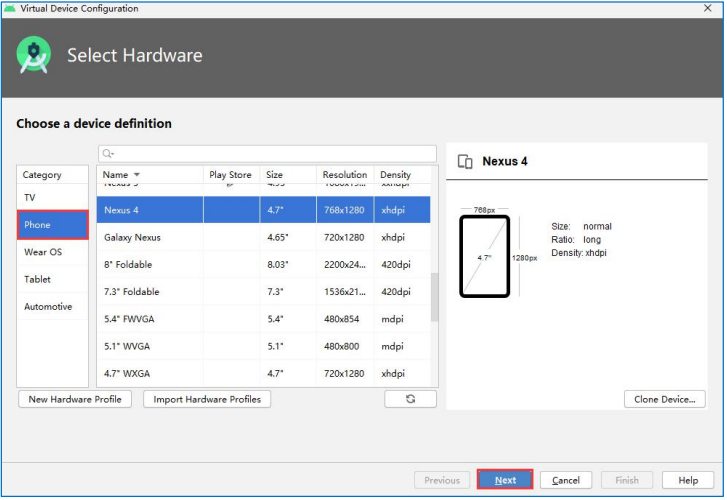Click the disabled Finish button
This screenshot has height=500, width=727.
pyautogui.click(x=629, y=481)
